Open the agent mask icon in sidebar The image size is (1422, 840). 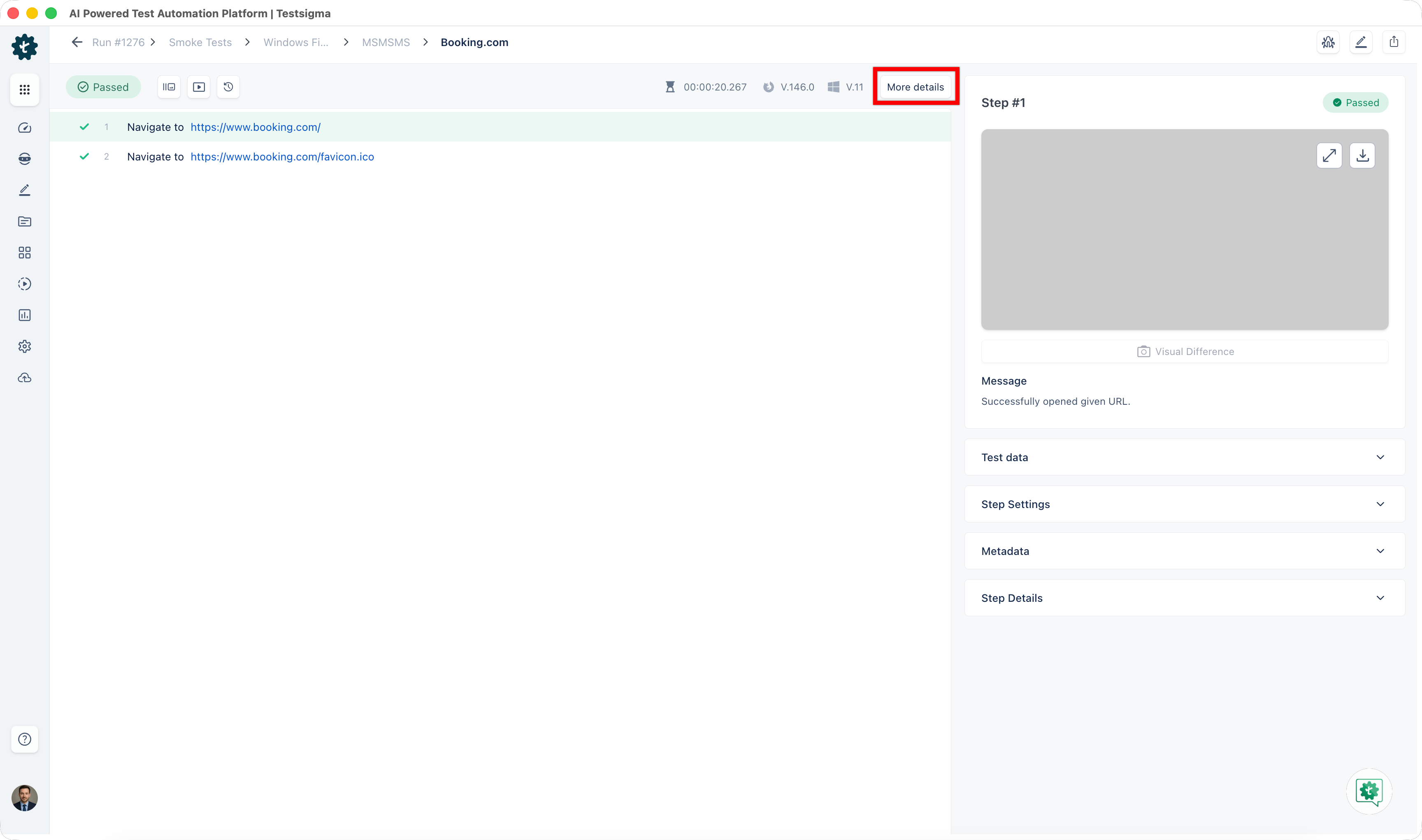point(24,159)
